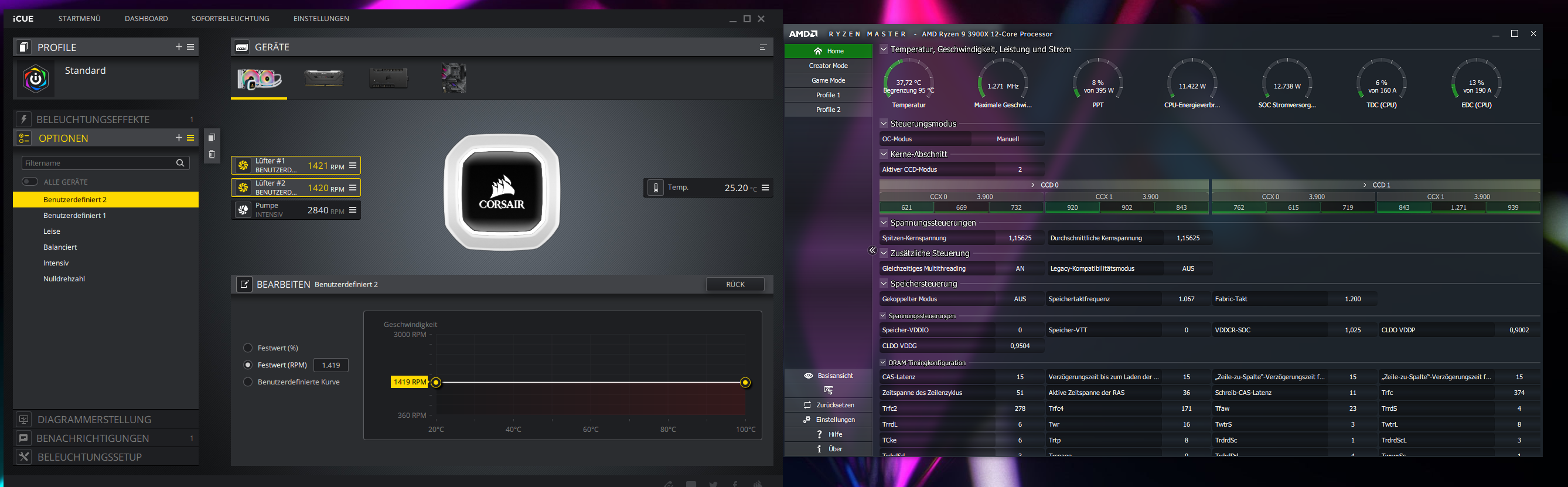The height and width of the screenshot is (487, 1568).
Task: Click the DIAGRAMMERSTELLUNG chart icon
Action: click(24, 420)
